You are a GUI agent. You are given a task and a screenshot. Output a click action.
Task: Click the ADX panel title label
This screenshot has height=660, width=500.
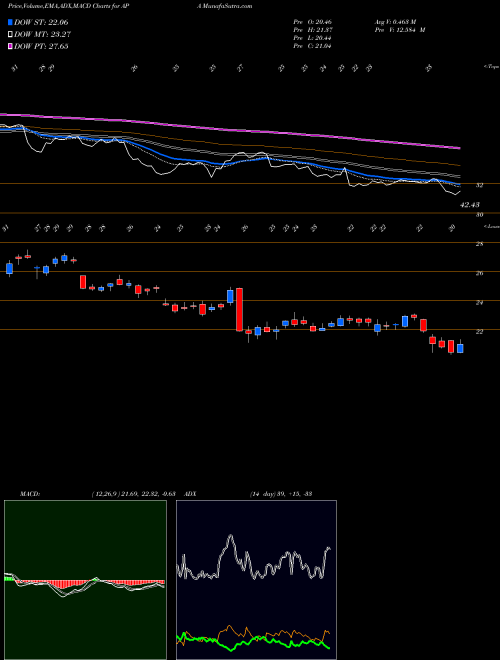coord(190,494)
